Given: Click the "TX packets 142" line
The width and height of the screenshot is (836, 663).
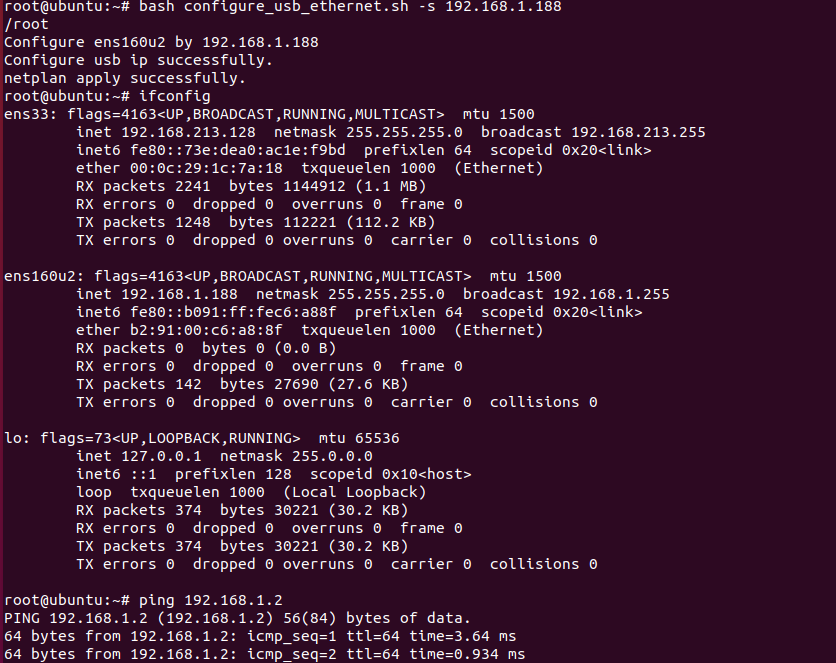Looking at the screenshot, I should pos(138,384).
